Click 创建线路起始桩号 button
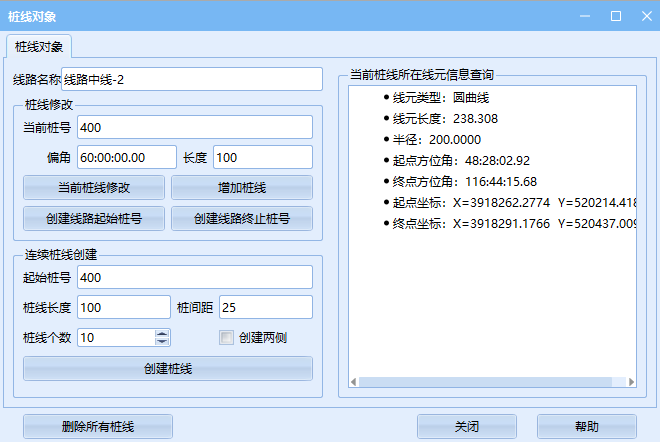This screenshot has height=442, width=660. point(94,218)
